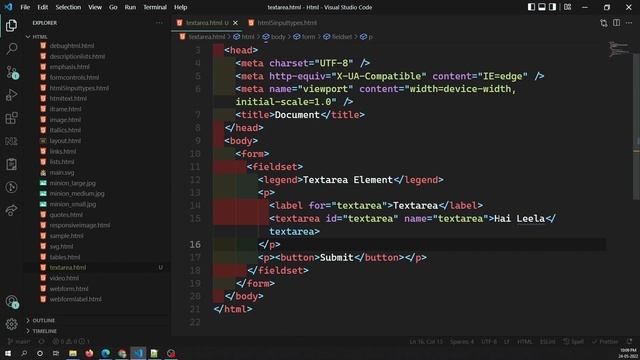Close the textarea.html tab

(x=235, y=23)
